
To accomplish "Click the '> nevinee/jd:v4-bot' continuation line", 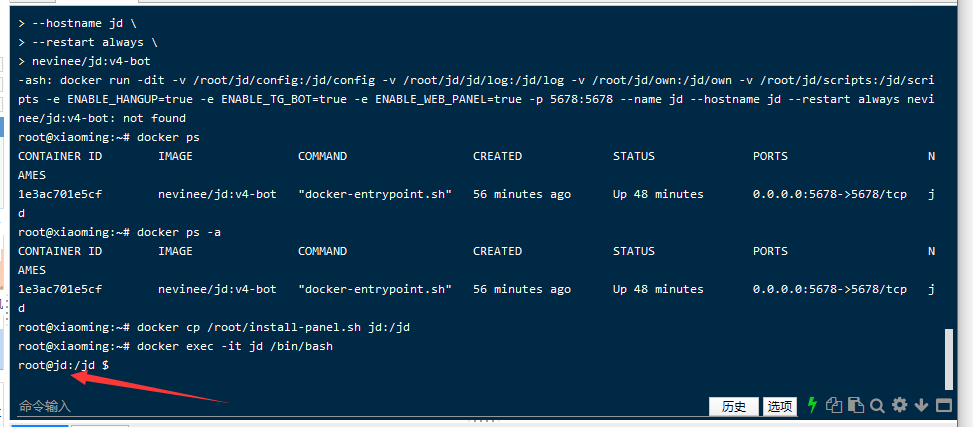I will click(90, 61).
